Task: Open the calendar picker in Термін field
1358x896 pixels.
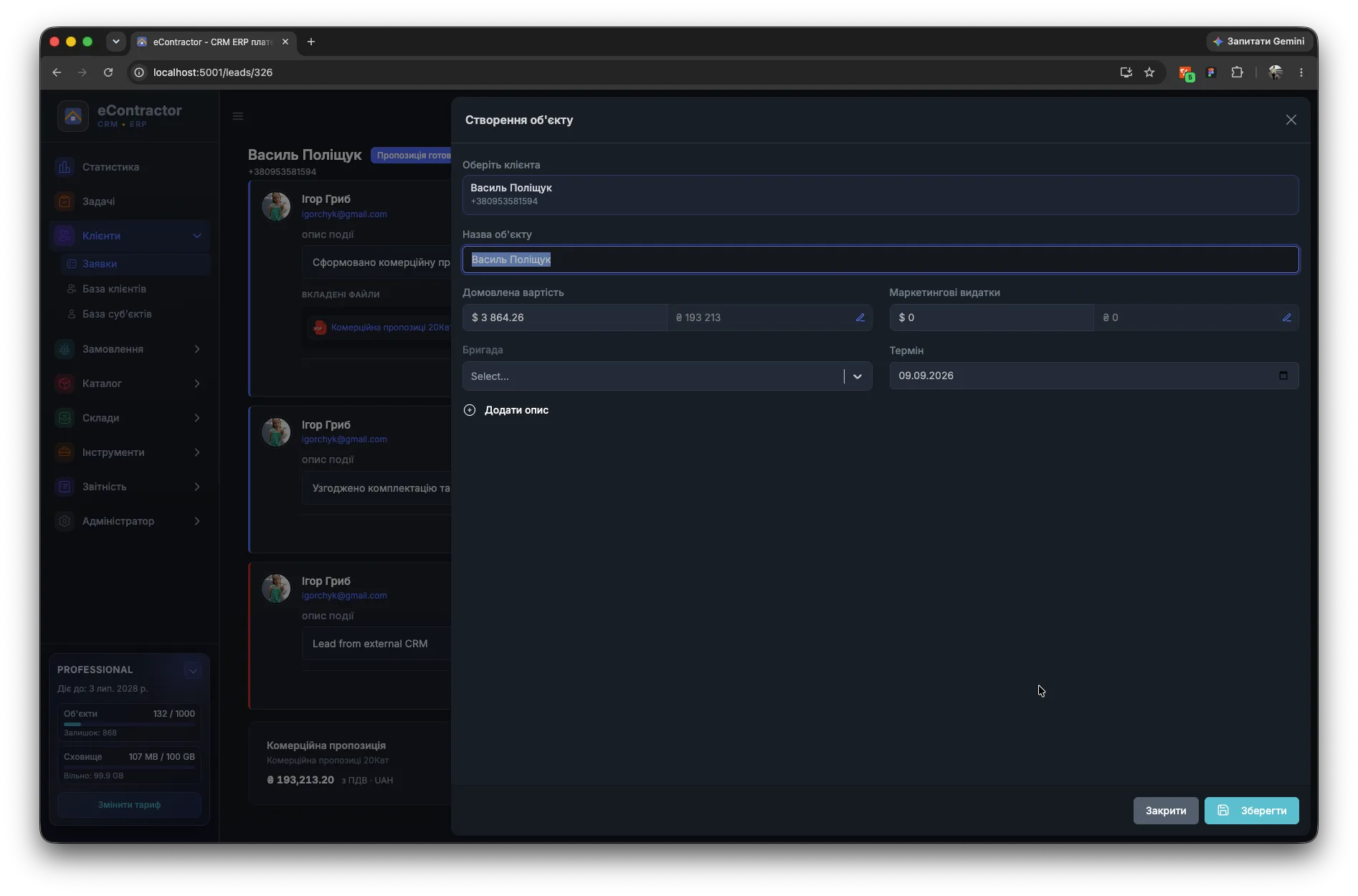Action: click(x=1283, y=376)
